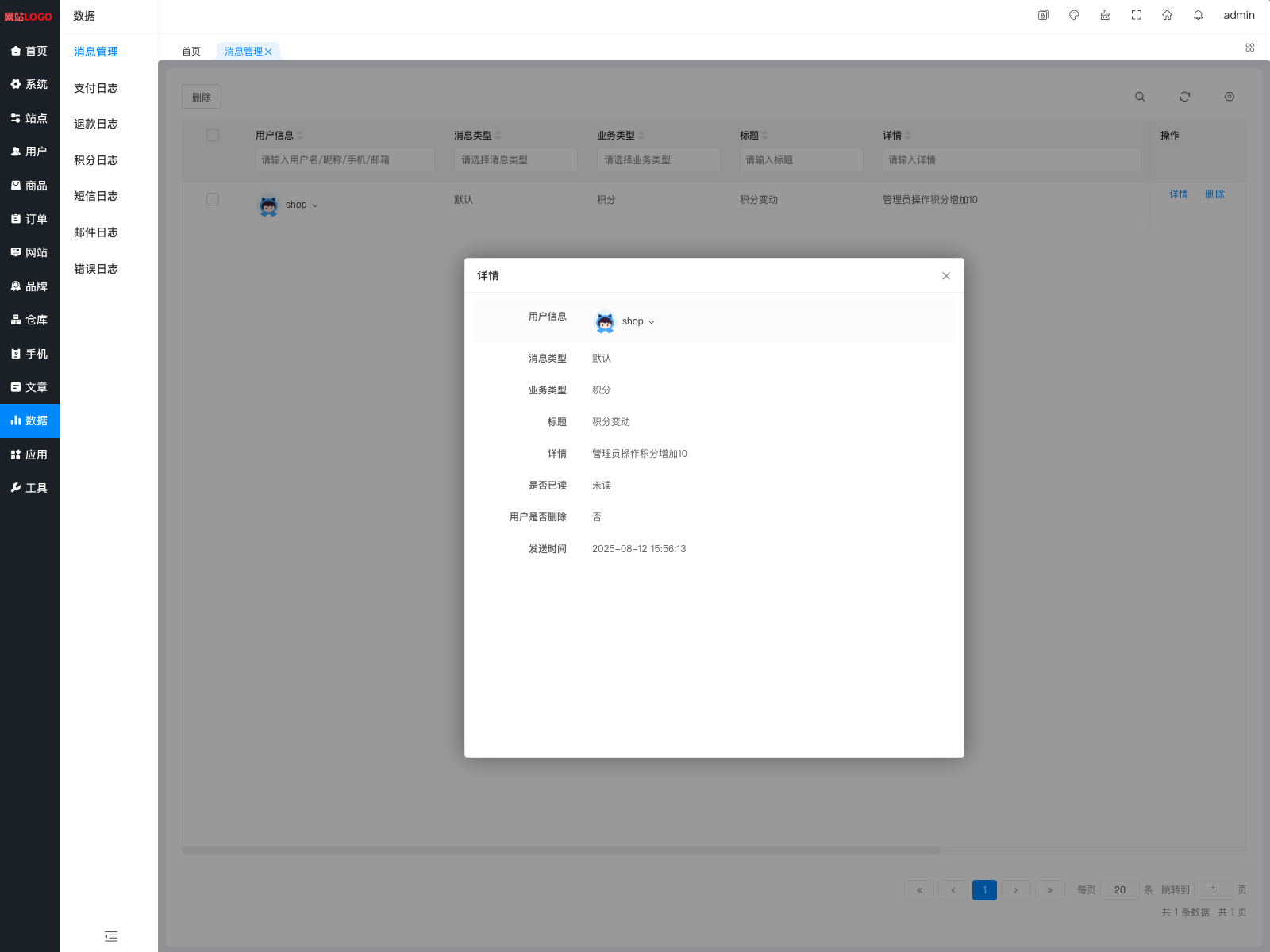Screen dimensions: 1270x952
Task: Open 支付日志 in the submenu
Action: tap(96, 88)
